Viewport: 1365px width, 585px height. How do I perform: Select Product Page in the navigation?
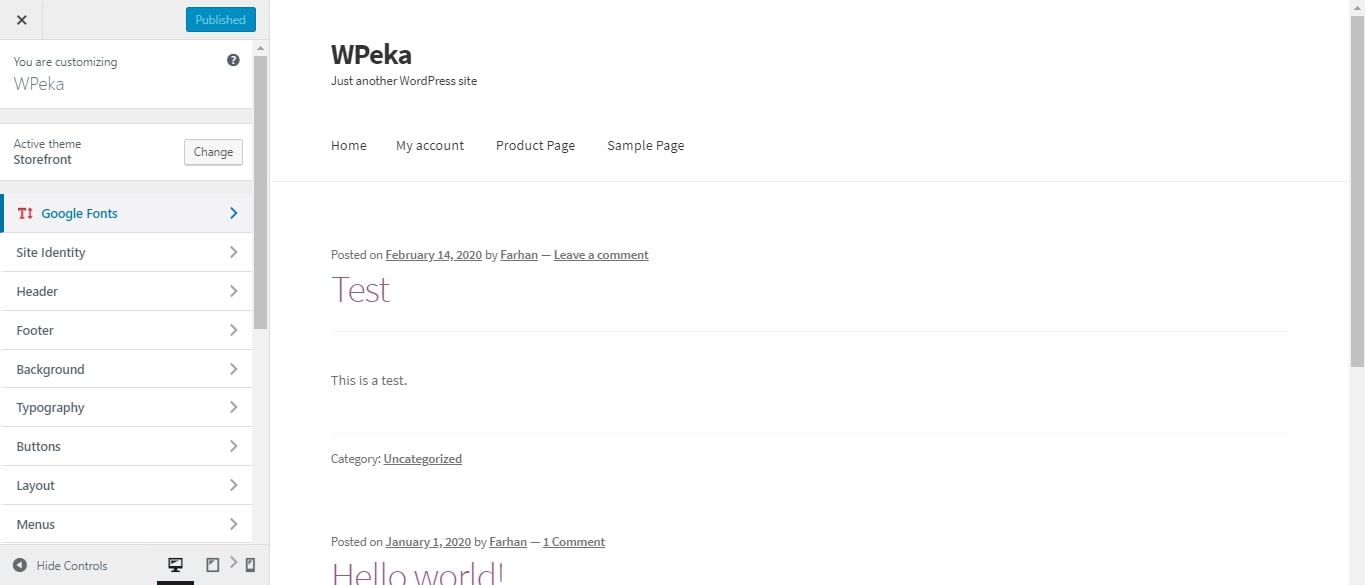pyautogui.click(x=535, y=145)
